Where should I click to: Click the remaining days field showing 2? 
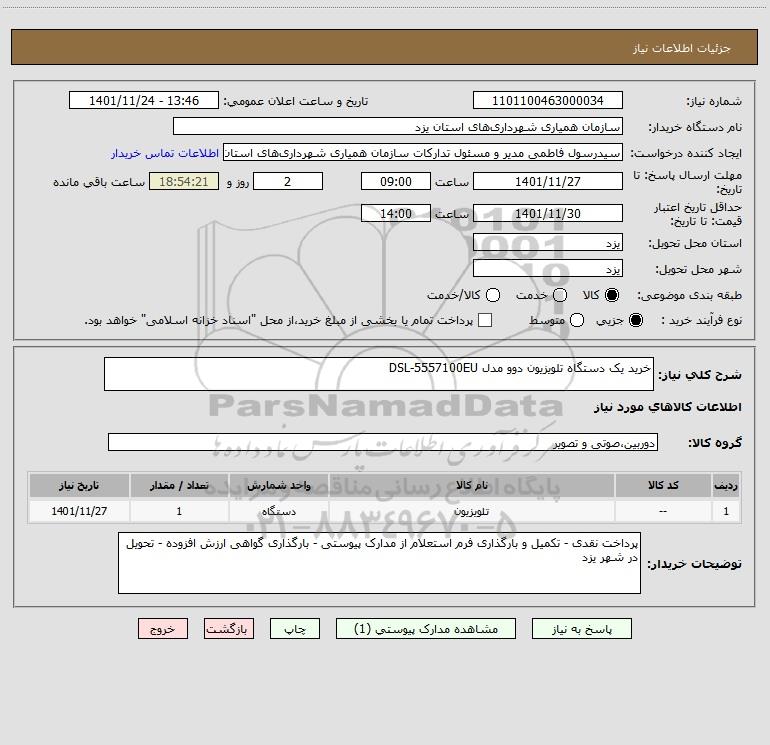coord(288,181)
